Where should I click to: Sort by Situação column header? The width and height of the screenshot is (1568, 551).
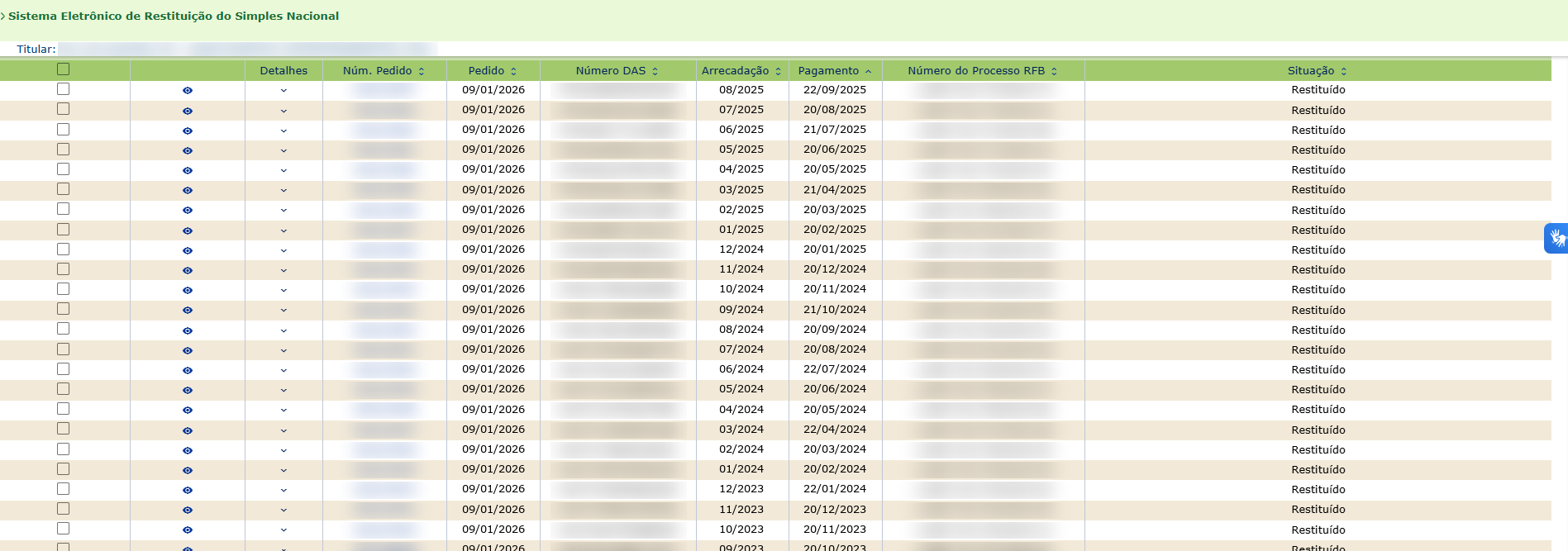pyautogui.click(x=1318, y=71)
